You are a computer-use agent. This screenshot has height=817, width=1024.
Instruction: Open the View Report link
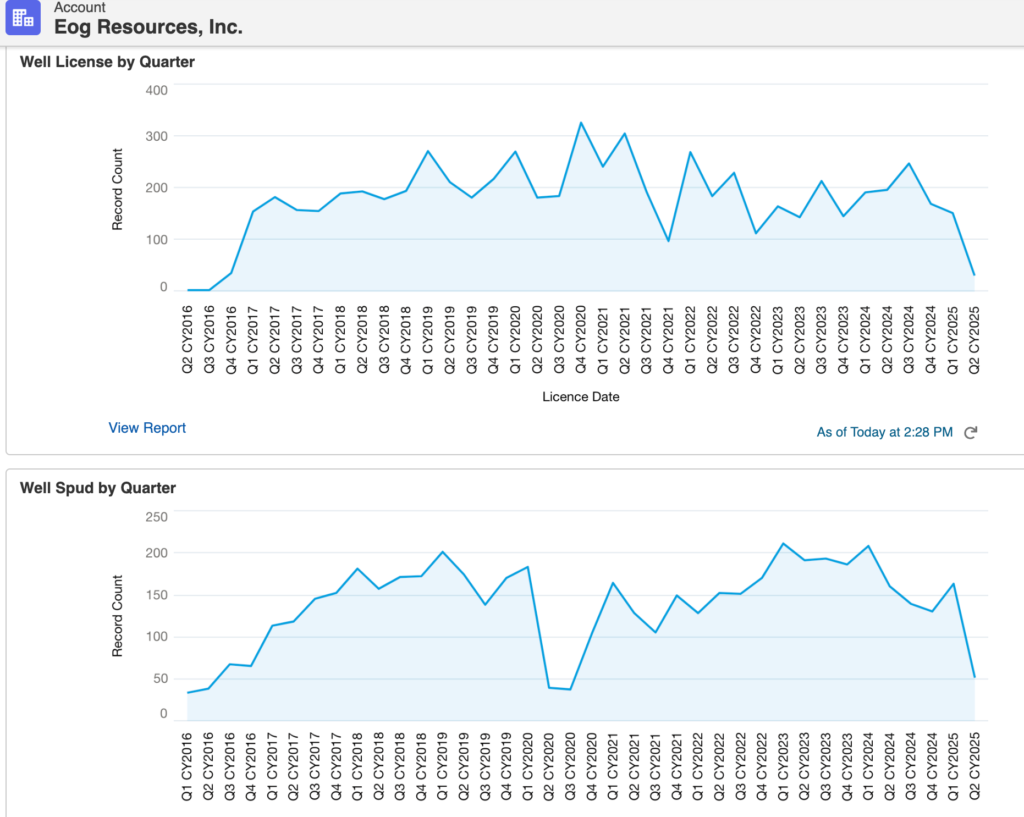pos(147,428)
